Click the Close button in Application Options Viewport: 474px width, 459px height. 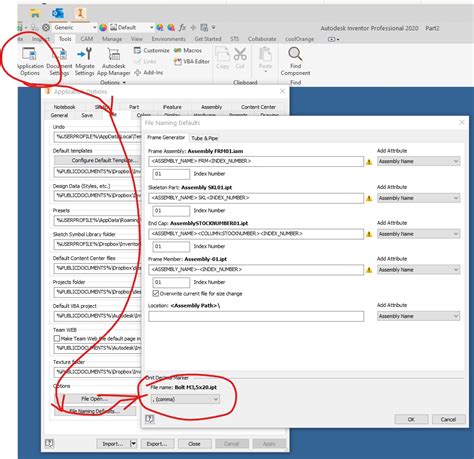[x=194, y=444]
